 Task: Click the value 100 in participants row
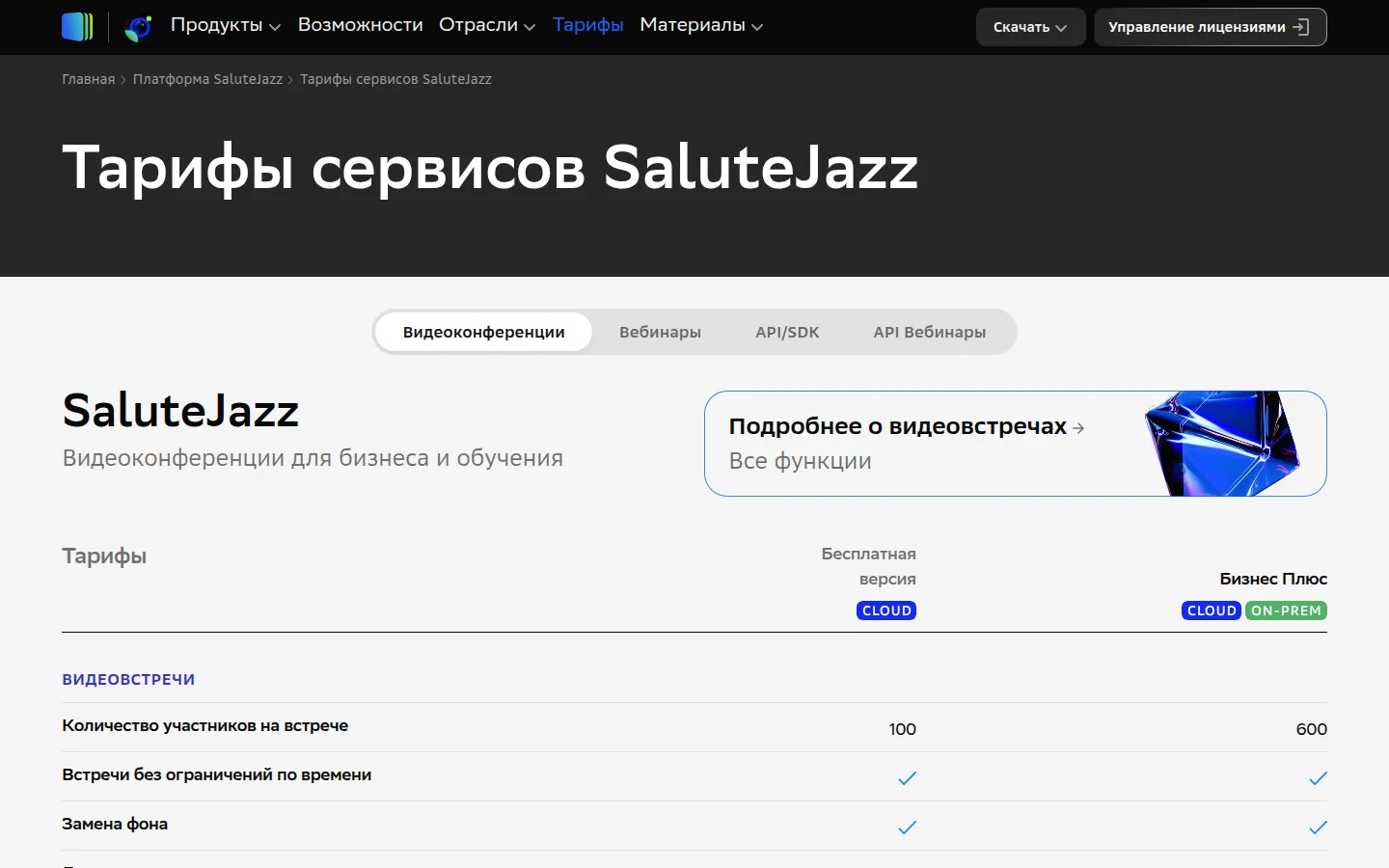tap(902, 729)
